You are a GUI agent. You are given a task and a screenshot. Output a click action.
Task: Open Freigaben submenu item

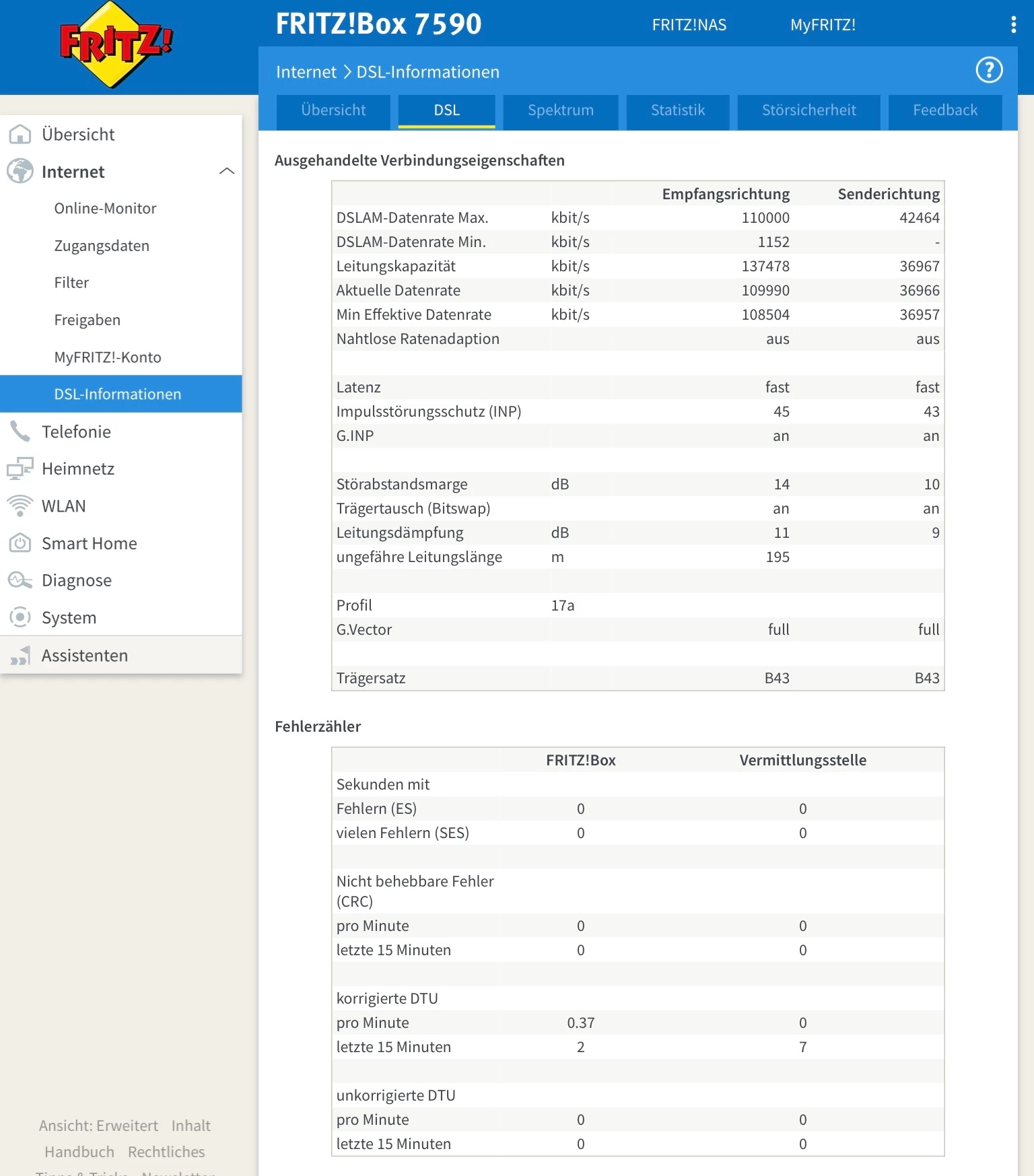[x=121, y=320]
